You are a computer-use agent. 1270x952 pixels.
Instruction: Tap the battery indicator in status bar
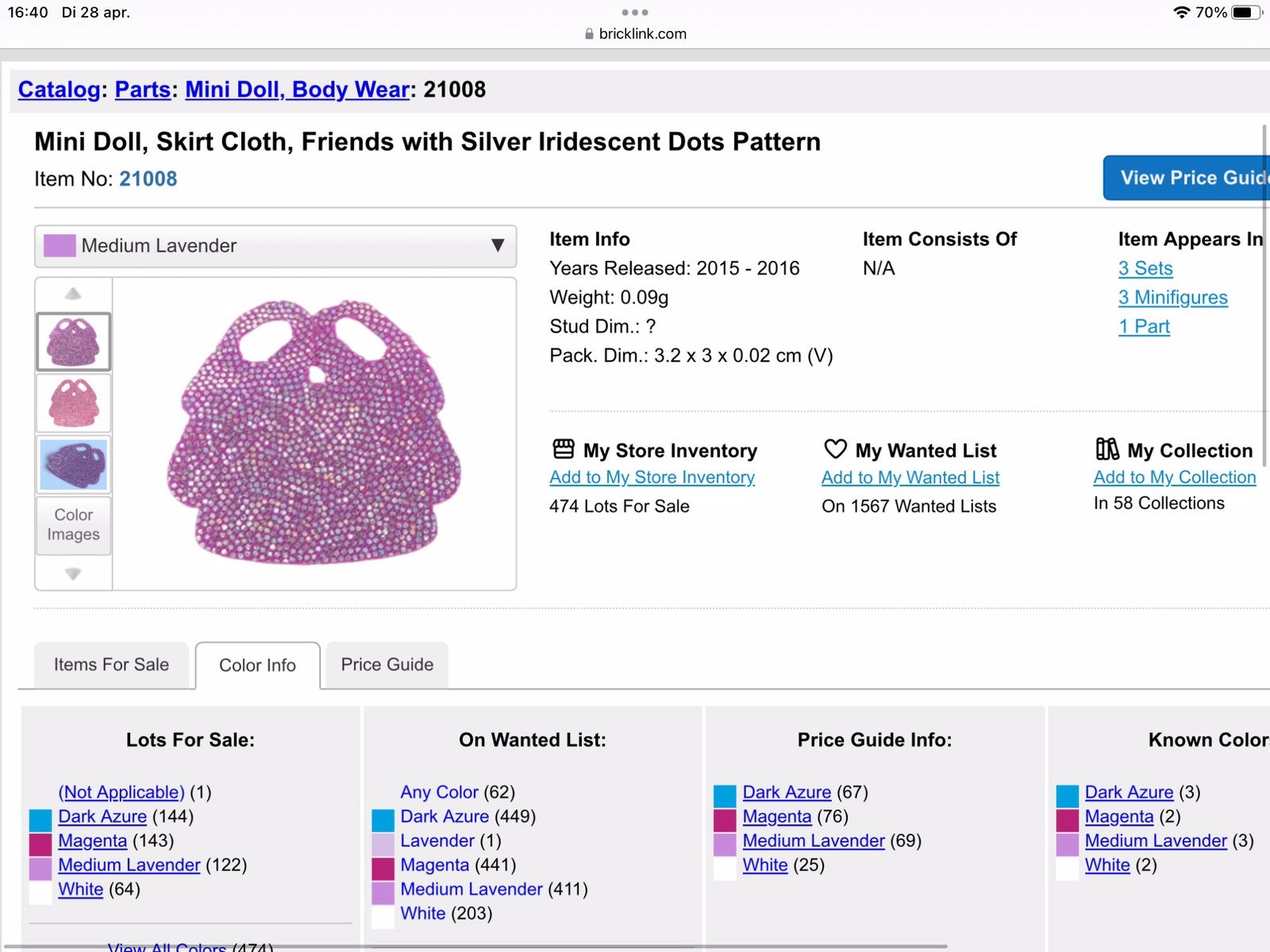click(1246, 12)
